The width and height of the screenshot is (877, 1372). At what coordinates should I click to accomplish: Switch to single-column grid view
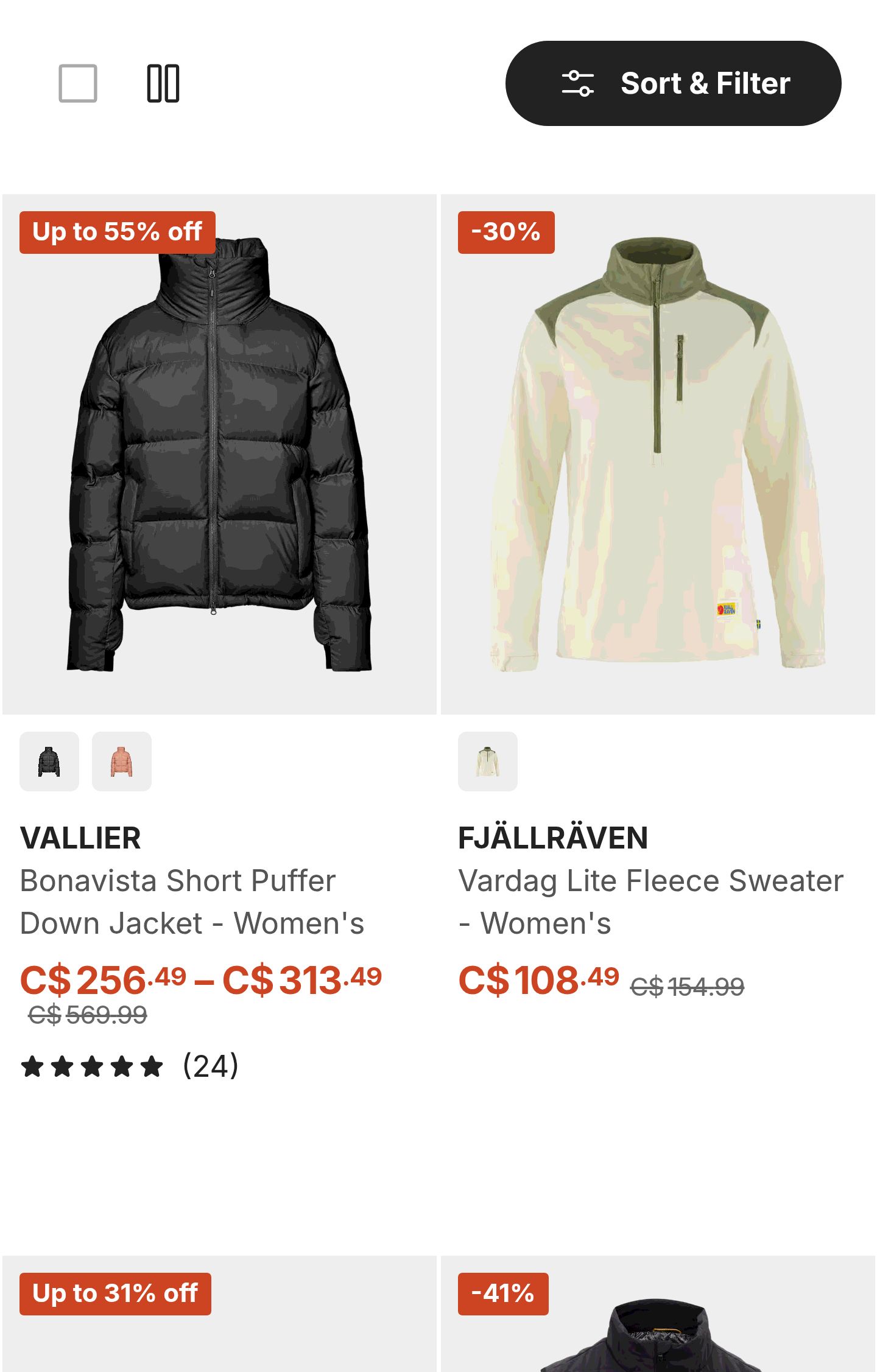78,83
